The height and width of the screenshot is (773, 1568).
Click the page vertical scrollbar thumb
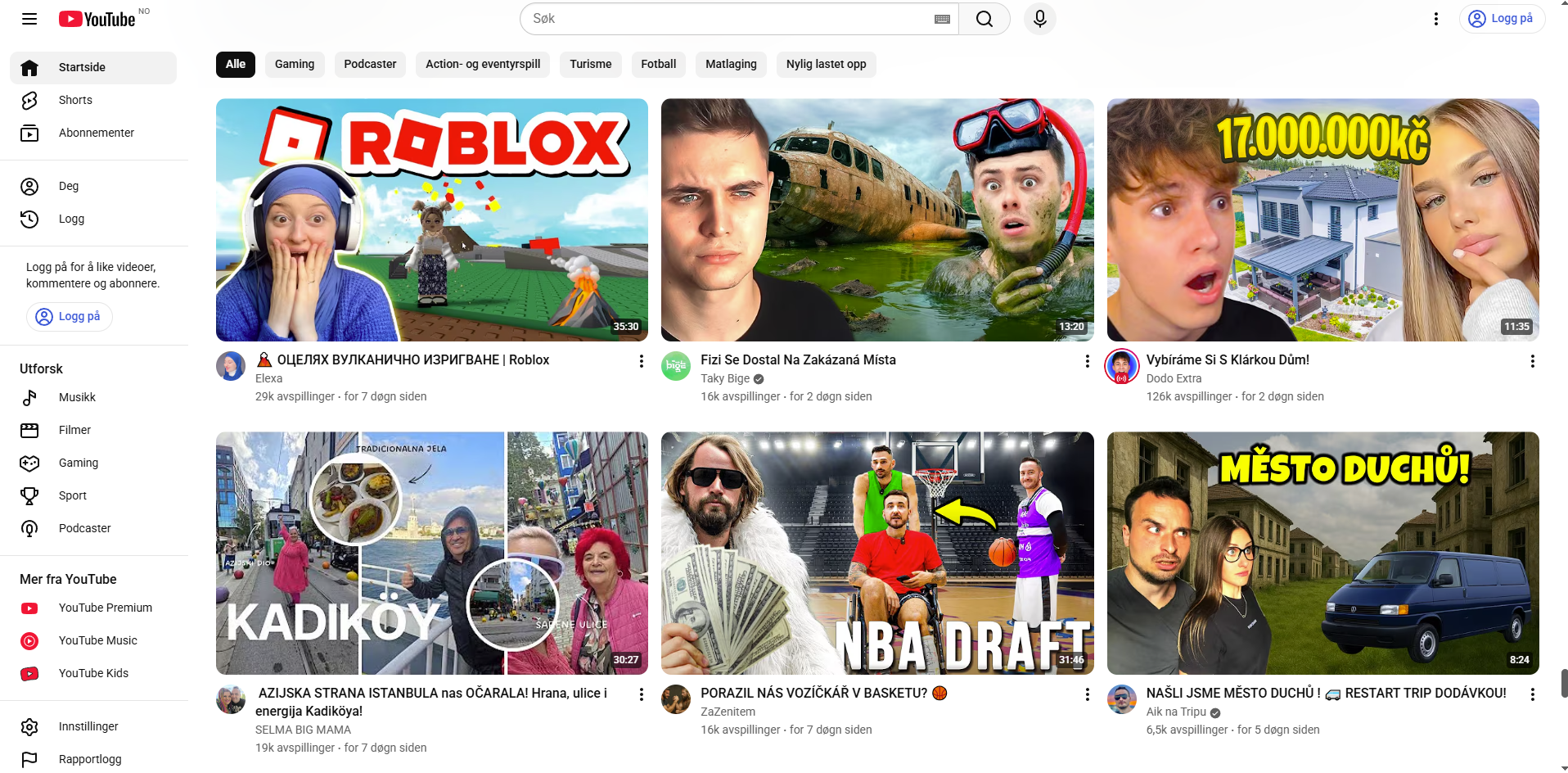coord(1564,683)
